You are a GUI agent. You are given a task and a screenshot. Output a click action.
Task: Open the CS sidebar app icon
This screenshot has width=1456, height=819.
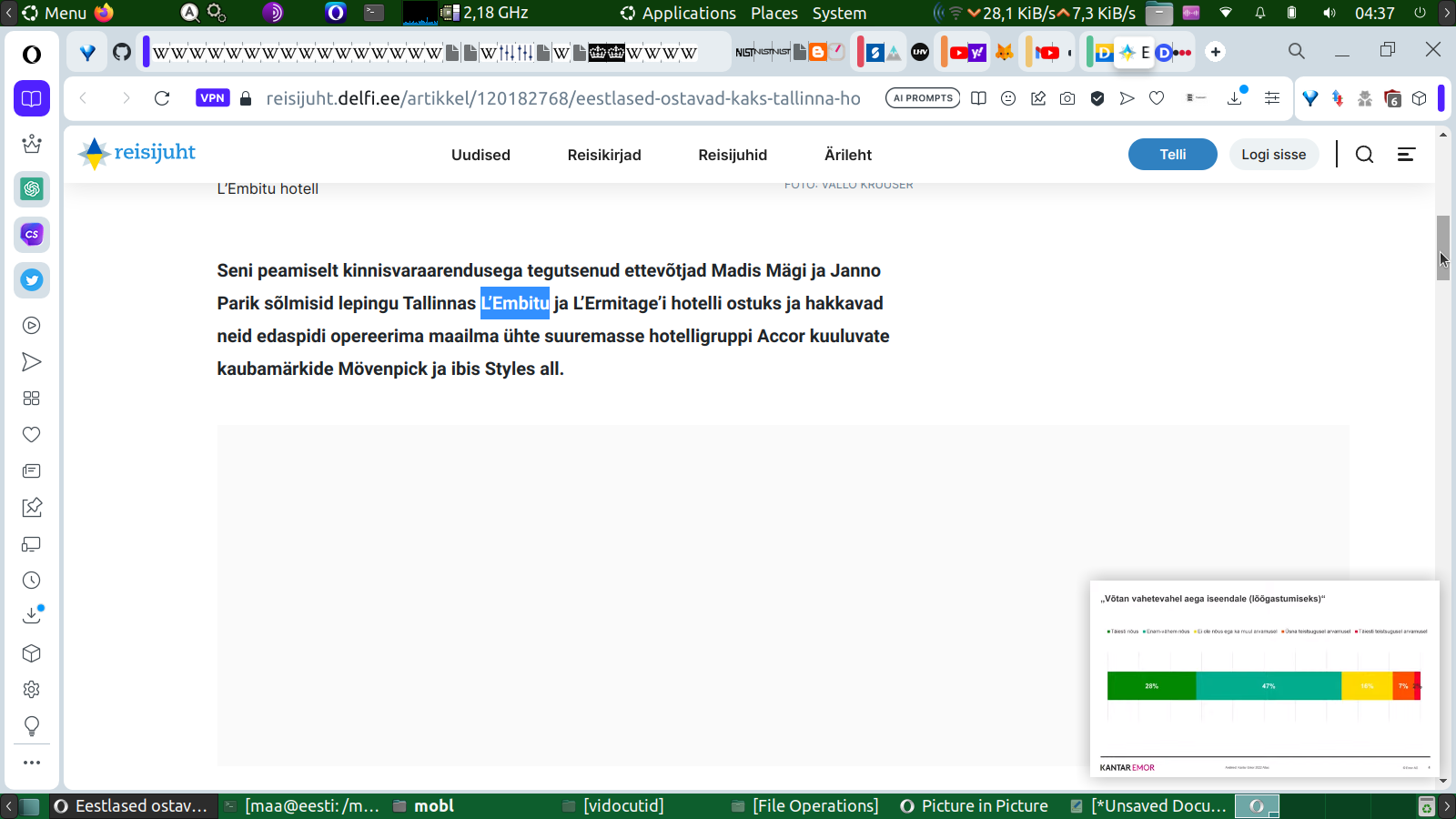coord(32,235)
